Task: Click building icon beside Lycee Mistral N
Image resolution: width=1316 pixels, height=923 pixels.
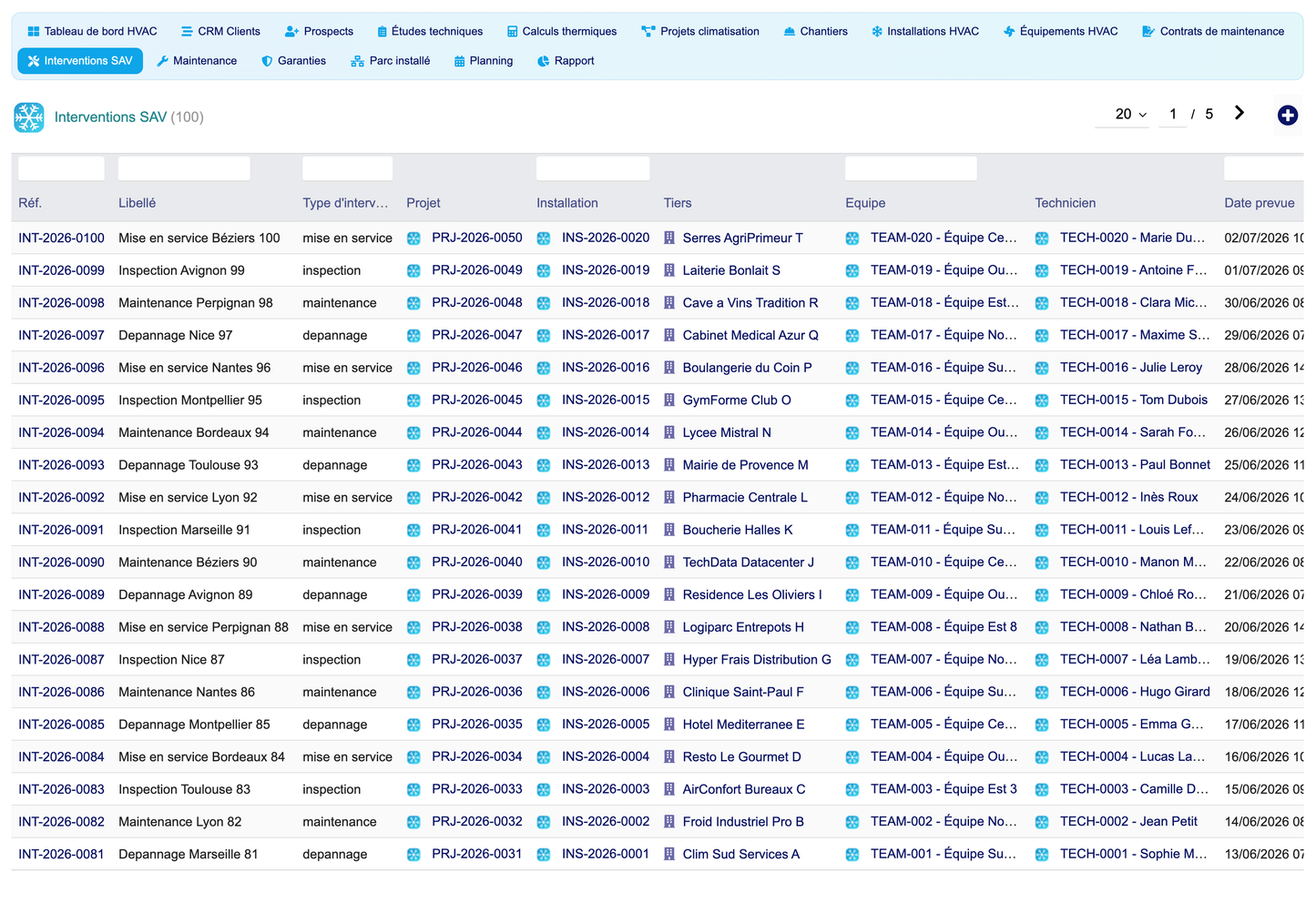Action: [x=669, y=432]
